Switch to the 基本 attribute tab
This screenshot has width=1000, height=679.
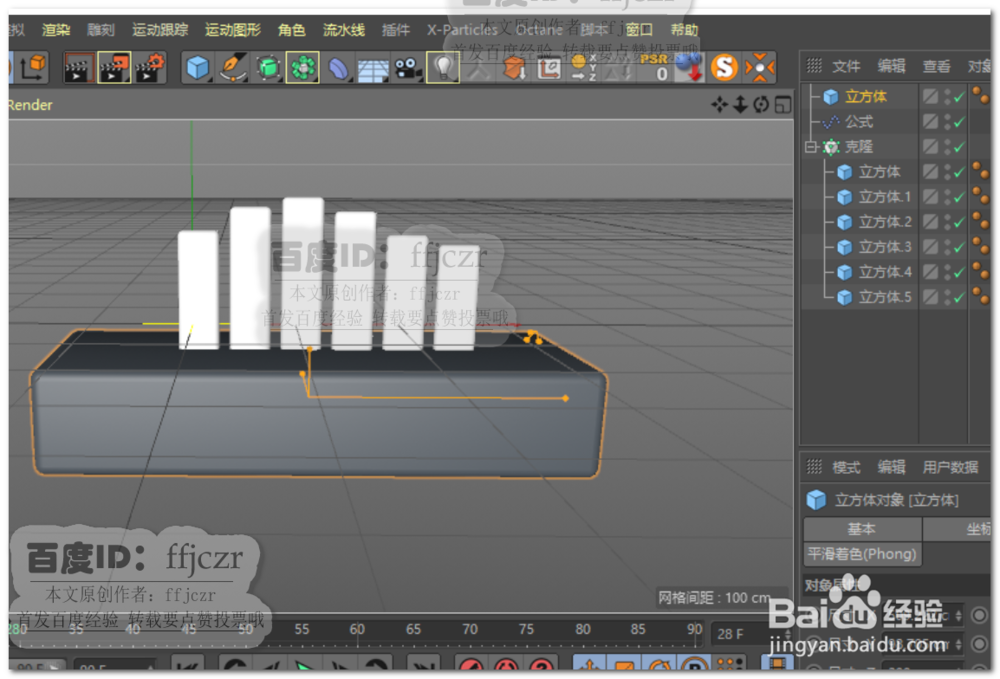(862, 529)
